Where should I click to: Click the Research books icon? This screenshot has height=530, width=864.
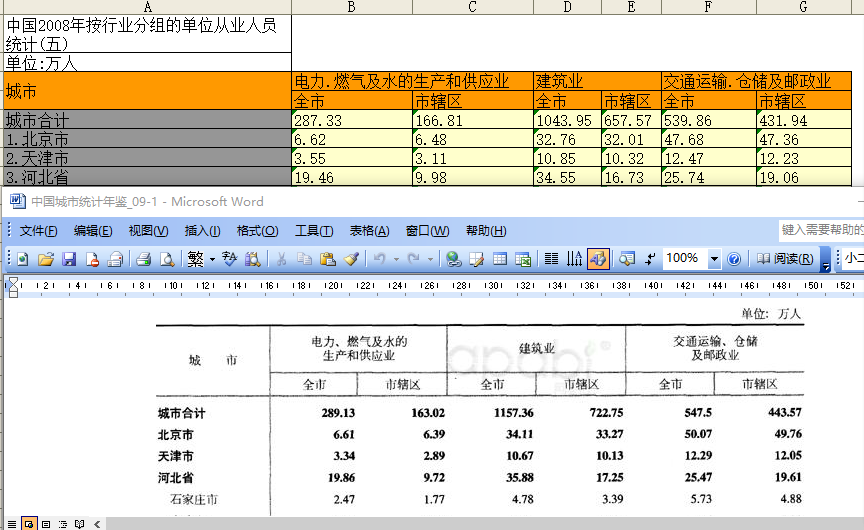pos(252,258)
